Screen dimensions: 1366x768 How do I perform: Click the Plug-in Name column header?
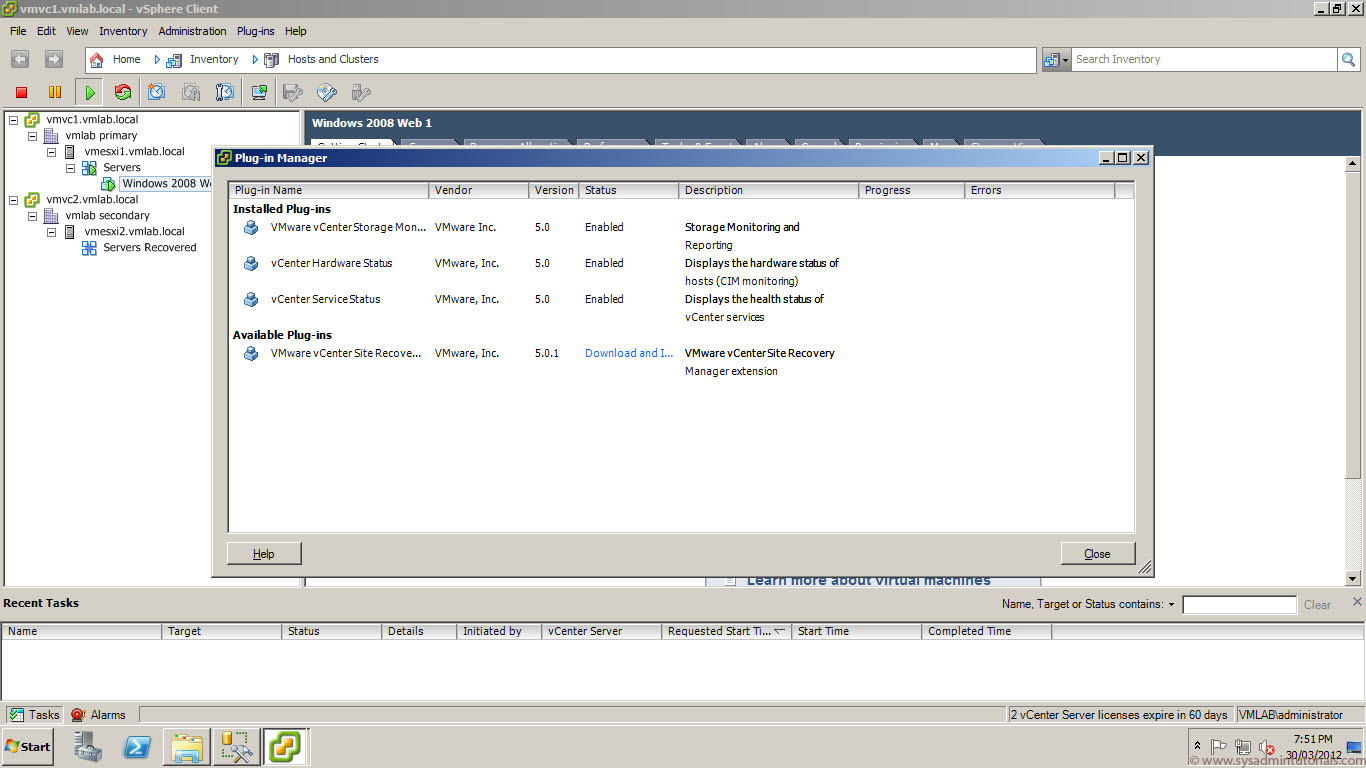pos(329,190)
